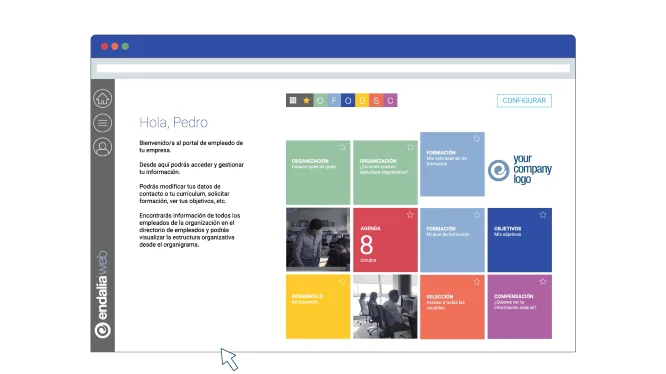
Task: Open the Objetivos 'Mis objetivos' tile
Action: [x=519, y=240]
